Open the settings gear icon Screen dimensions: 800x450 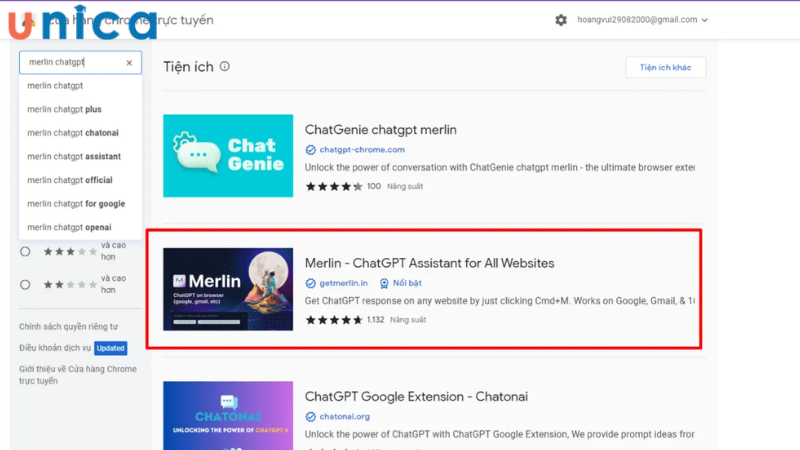(x=561, y=20)
